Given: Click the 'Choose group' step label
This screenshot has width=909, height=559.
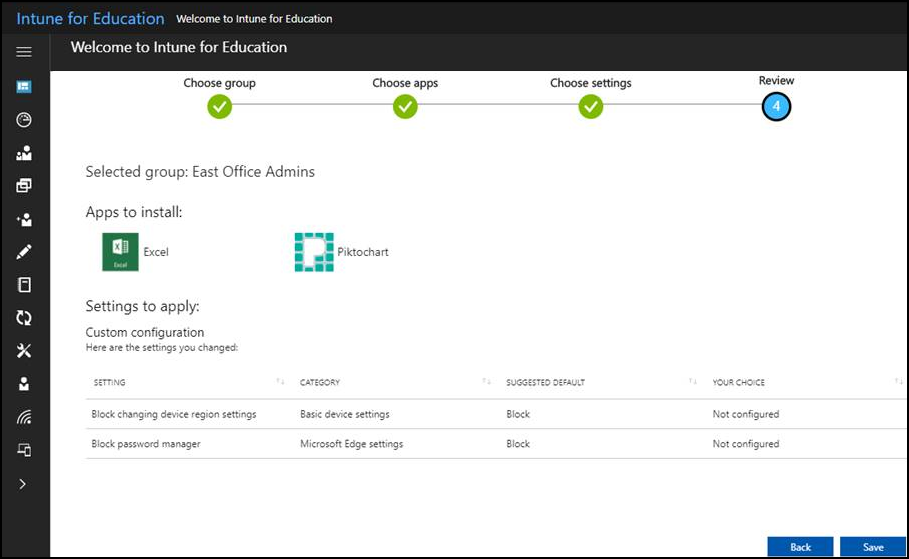Looking at the screenshot, I should [220, 83].
